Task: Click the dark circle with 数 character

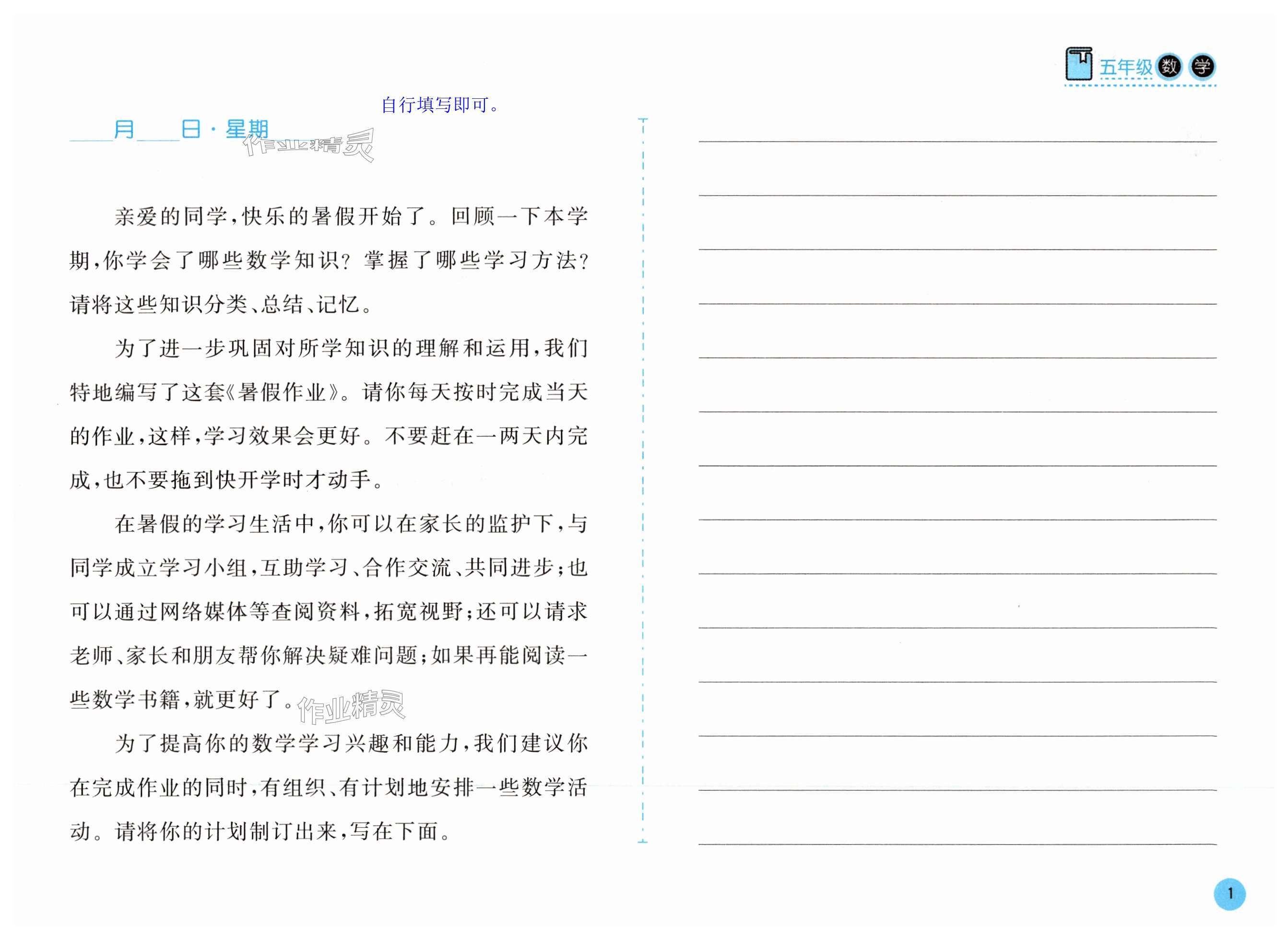Action: pos(1170,67)
